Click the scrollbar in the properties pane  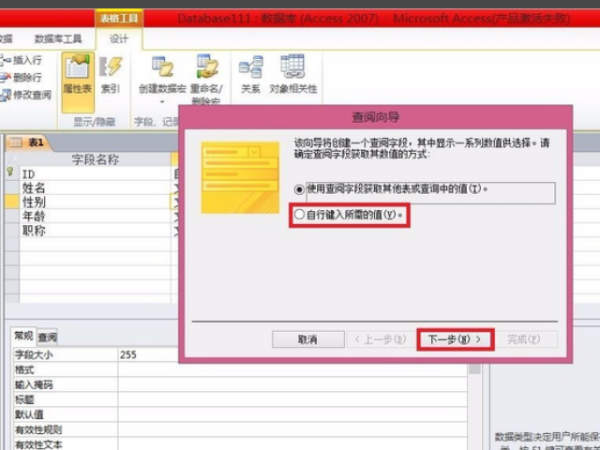tap(475, 406)
